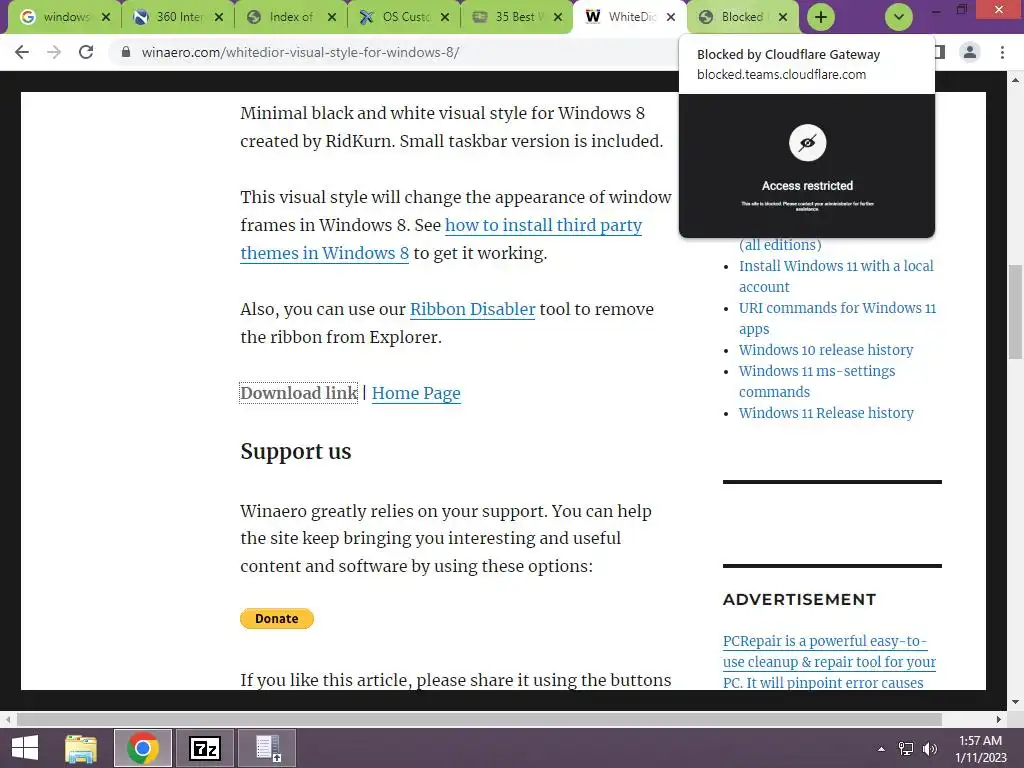1024x768 pixels.
Task: Click the 'Access restricted' tab preview thumbnail
Action: [x=807, y=166]
